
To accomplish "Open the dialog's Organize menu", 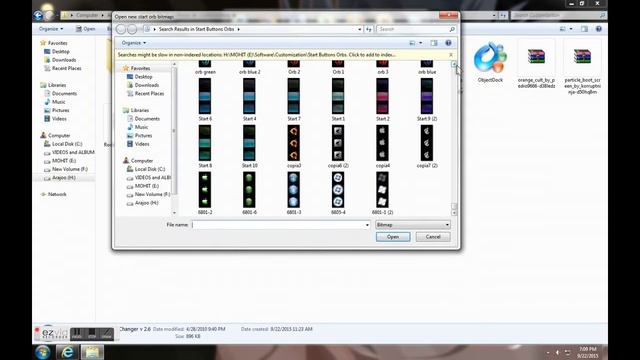I will (x=133, y=43).
